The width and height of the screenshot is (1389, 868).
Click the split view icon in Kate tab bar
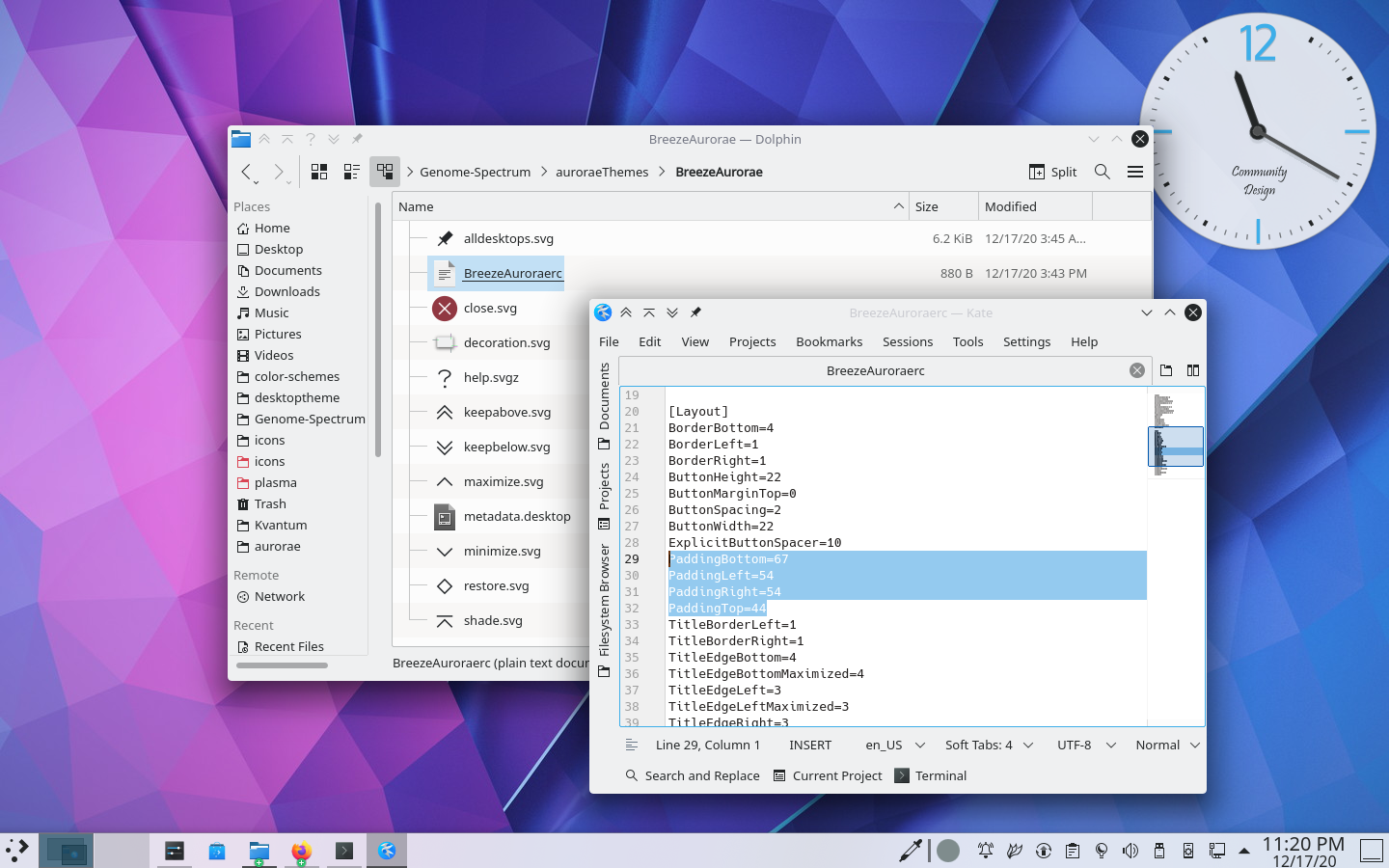[x=1193, y=370]
